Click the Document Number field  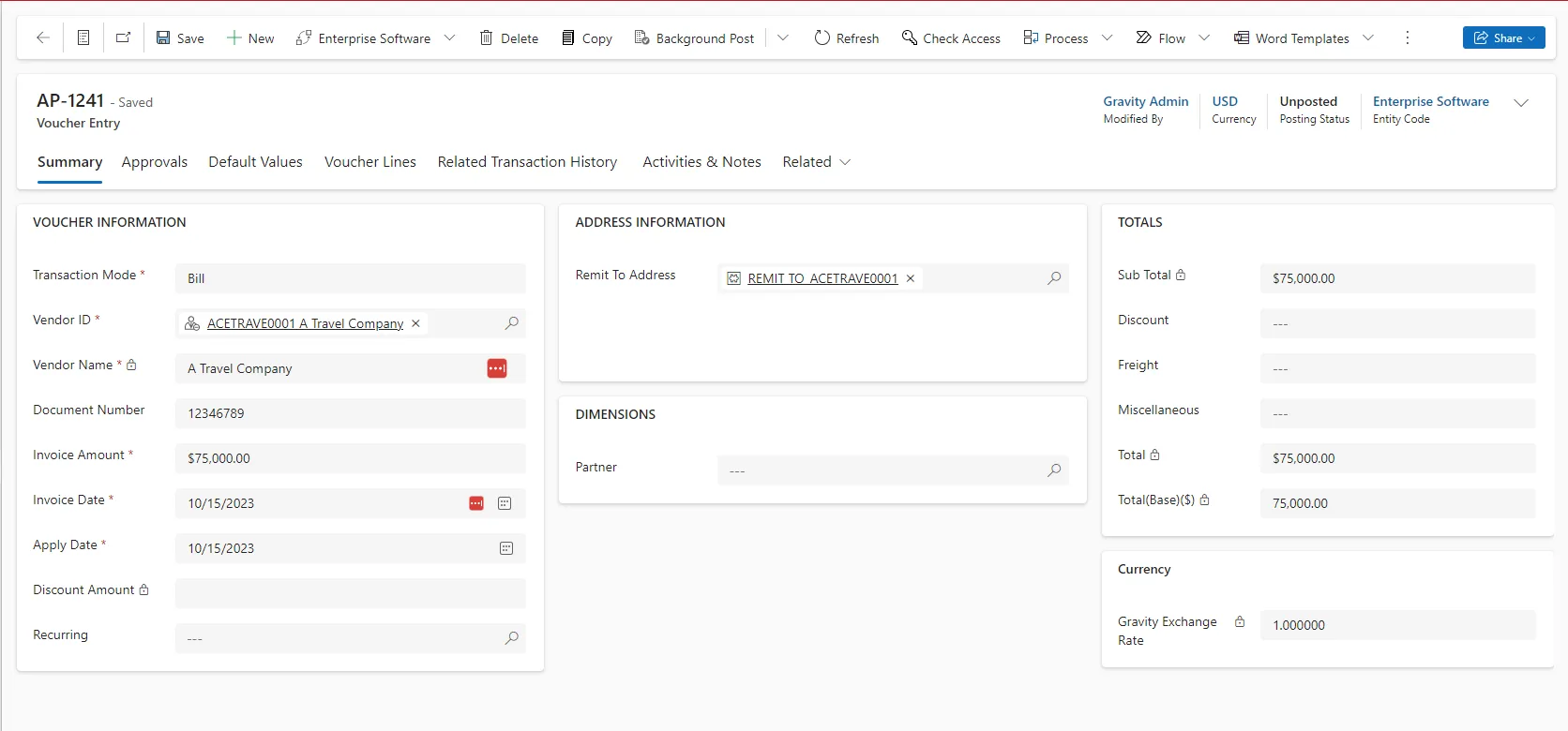(x=351, y=413)
